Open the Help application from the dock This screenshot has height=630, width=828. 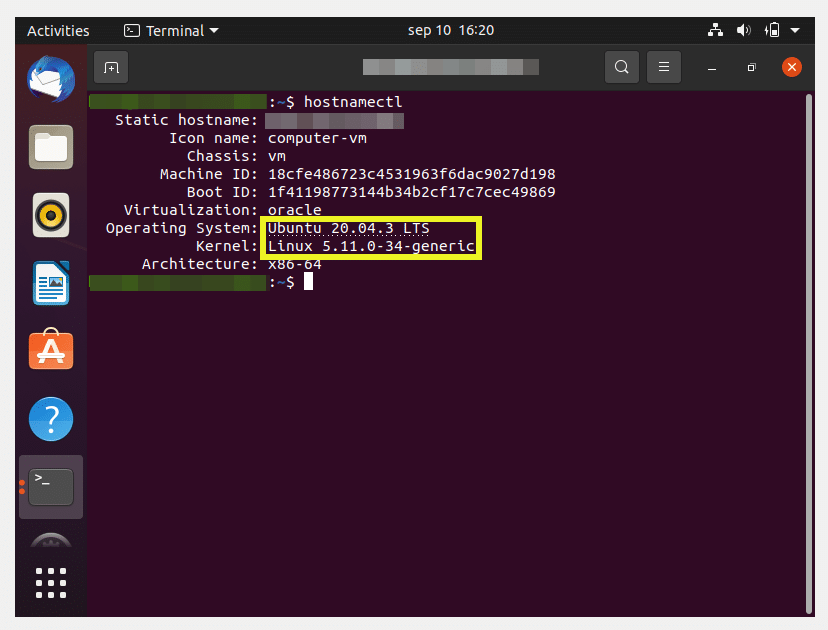tap(50, 419)
